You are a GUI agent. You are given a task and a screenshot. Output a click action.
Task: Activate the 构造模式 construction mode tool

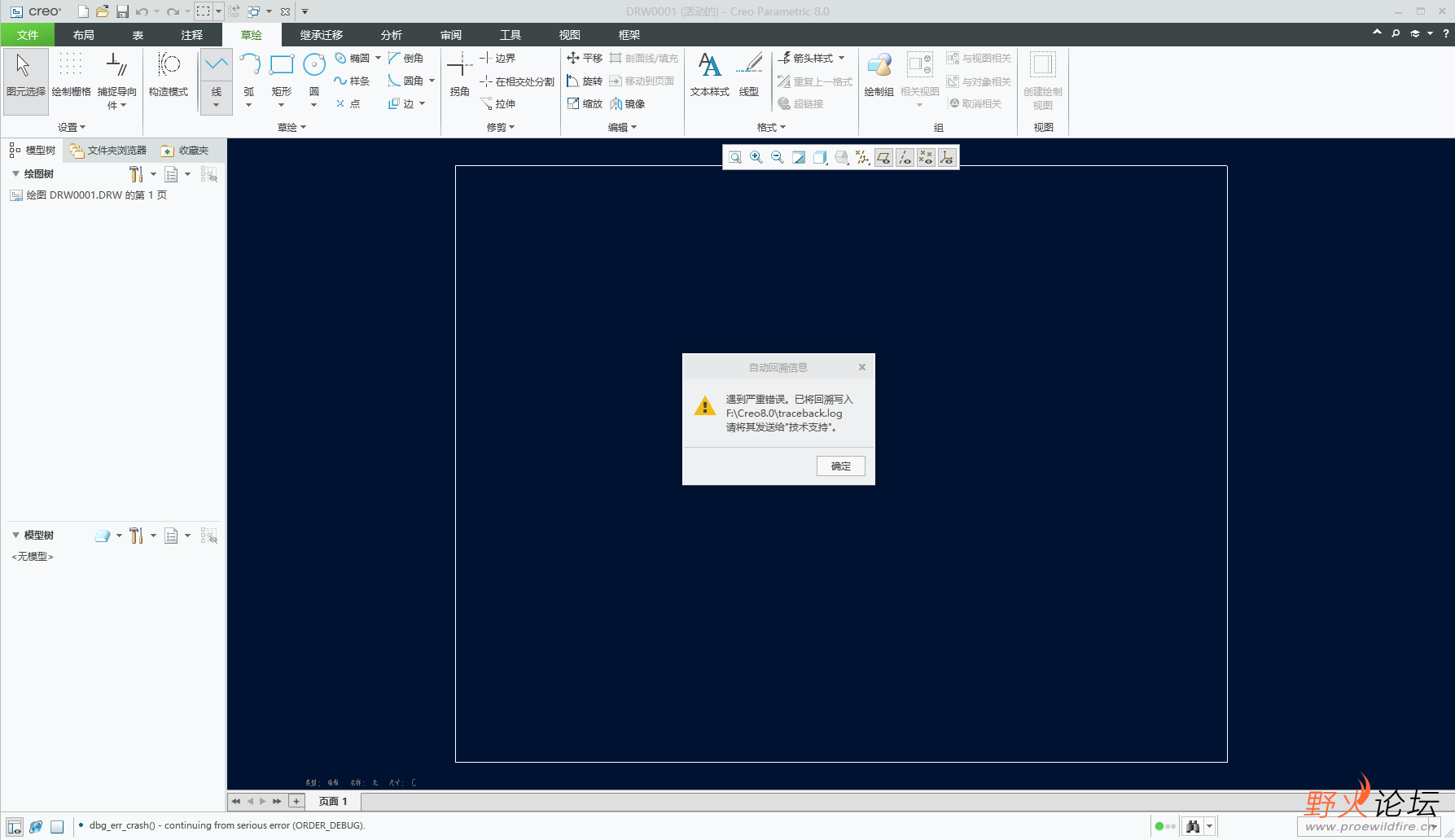[x=169, y=76]
